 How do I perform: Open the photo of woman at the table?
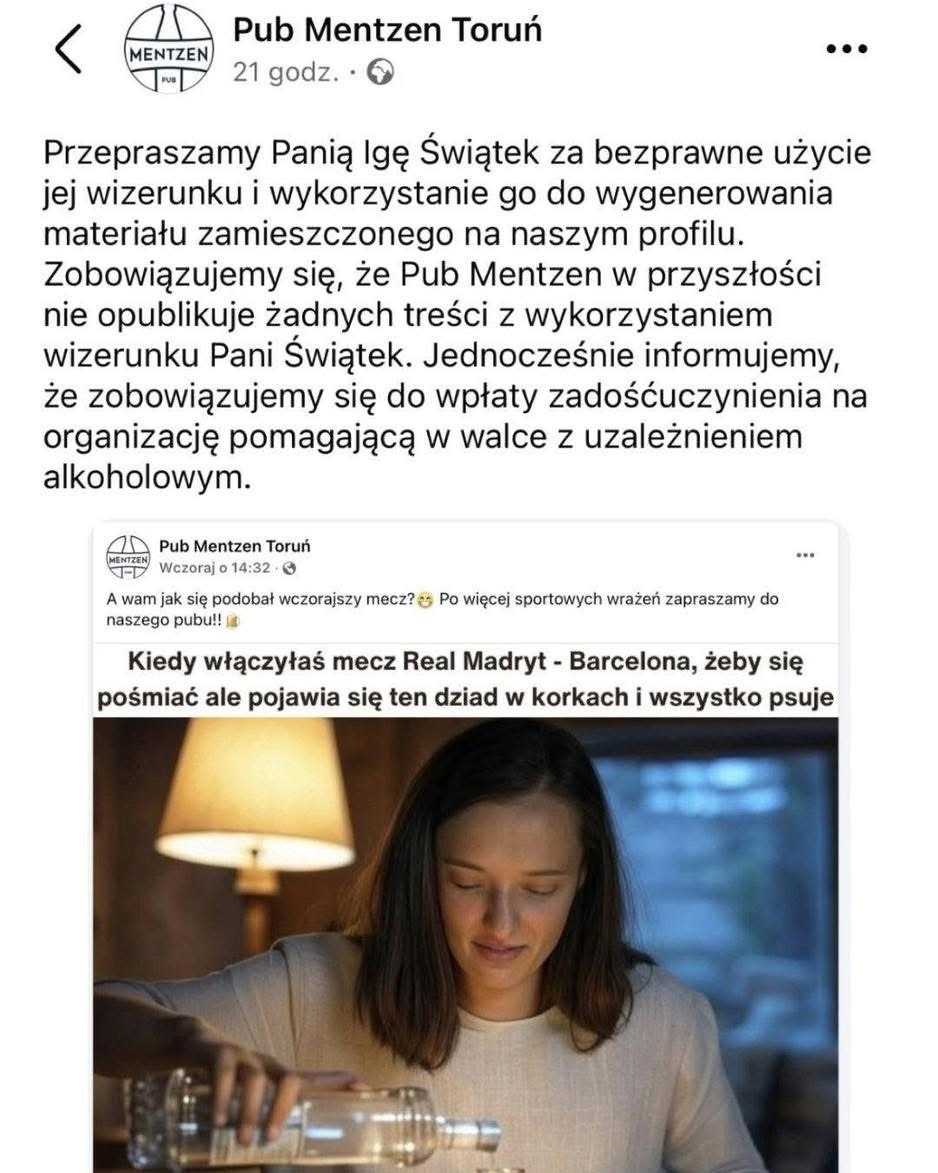(x=465, y=945)
